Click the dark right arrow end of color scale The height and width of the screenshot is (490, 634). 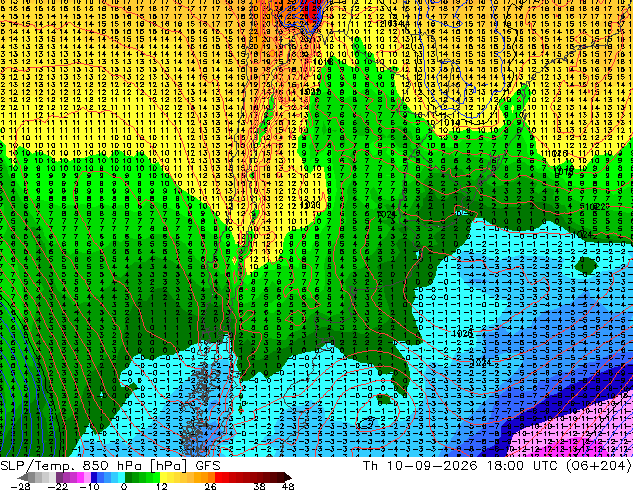click(x=288, y=477)
